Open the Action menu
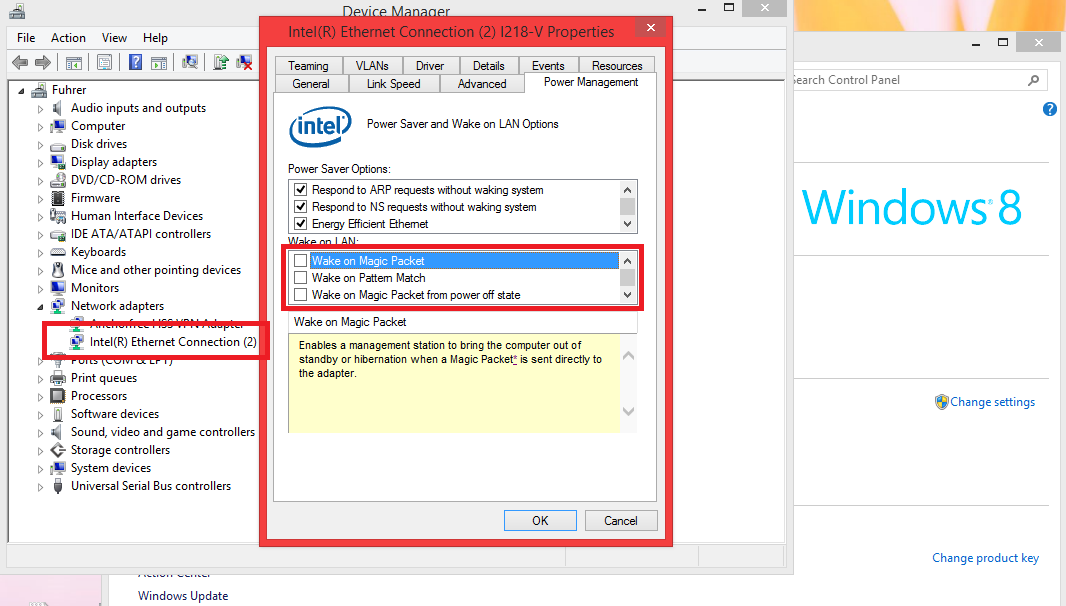Screen dimensions: 1066x606 click(68, 38)
